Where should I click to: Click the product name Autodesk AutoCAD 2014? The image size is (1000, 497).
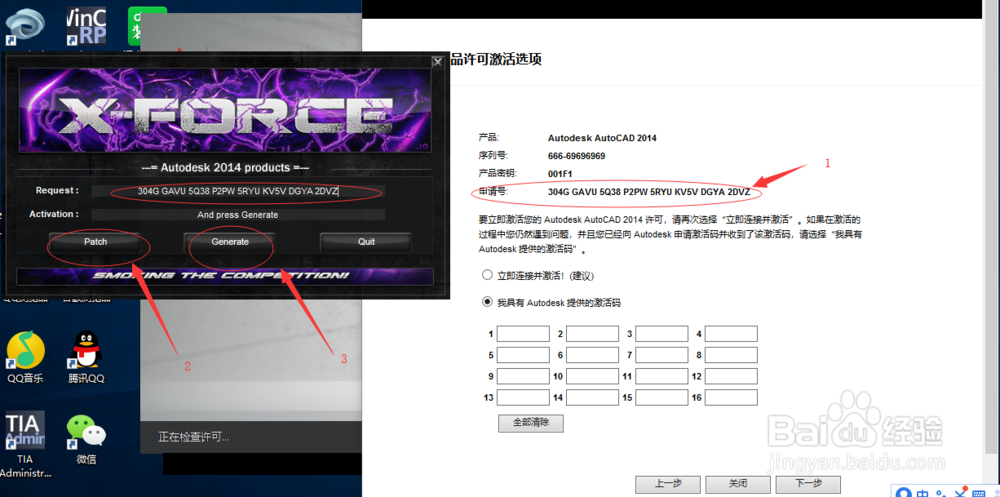click(x=602, y=138)
